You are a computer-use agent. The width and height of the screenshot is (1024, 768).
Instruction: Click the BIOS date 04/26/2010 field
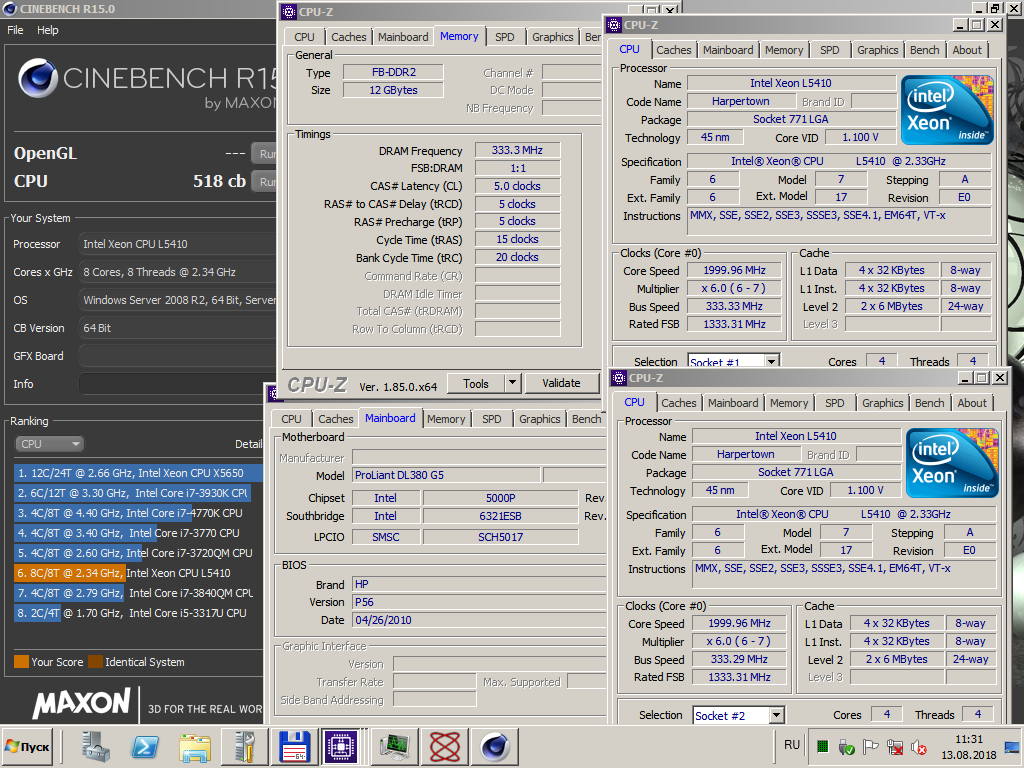coord(479,620)
